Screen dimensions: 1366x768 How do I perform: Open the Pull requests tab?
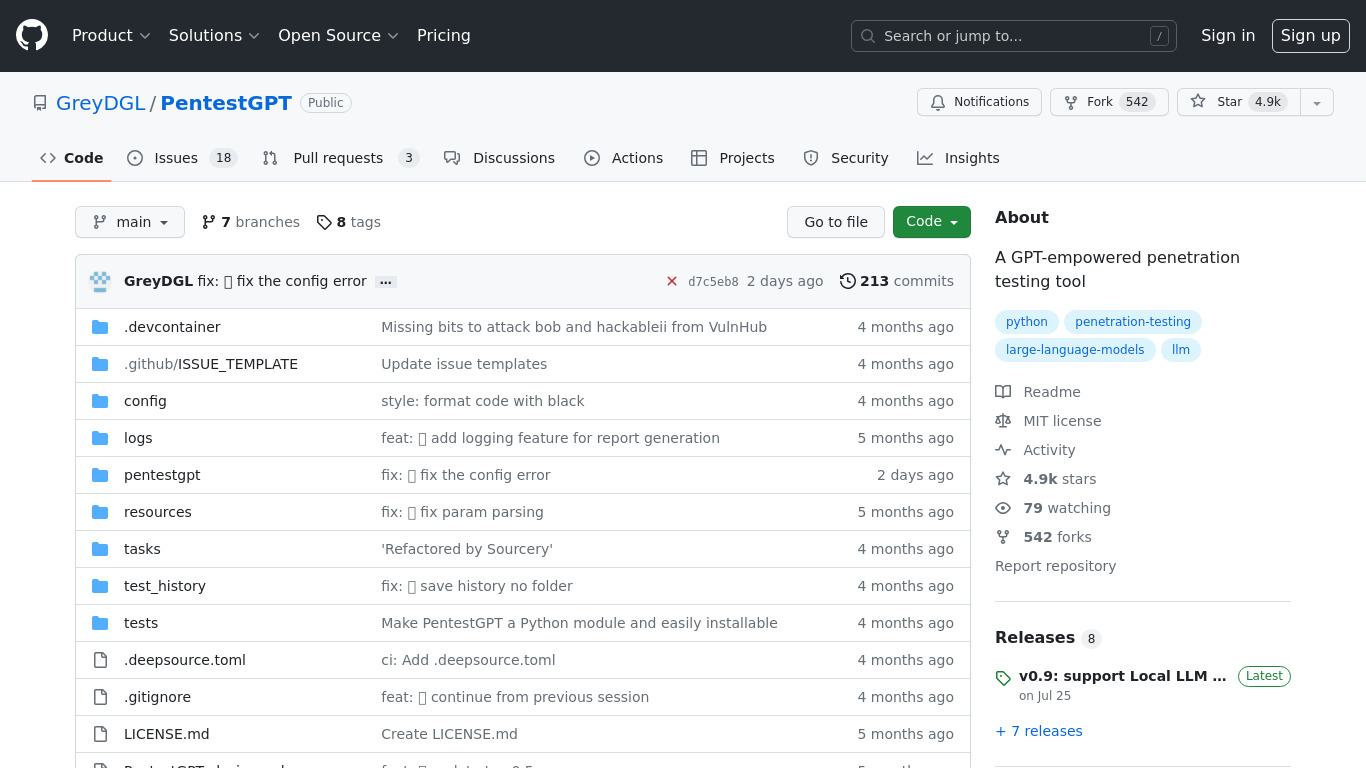pos(340,158)
